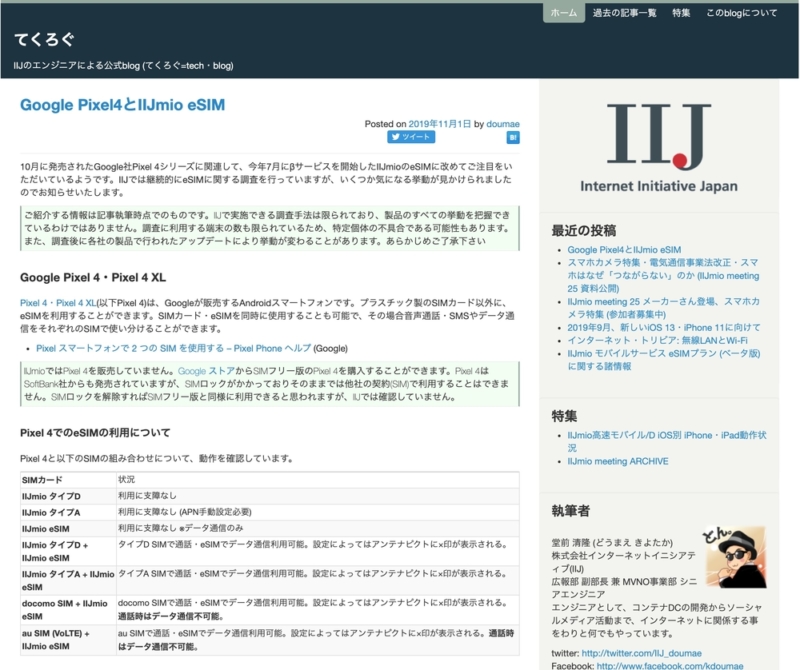Image resolution: width=800 pixels, height=670 pixels.
Task: Click the Twitter tweet button
Action: click(411, 137)
